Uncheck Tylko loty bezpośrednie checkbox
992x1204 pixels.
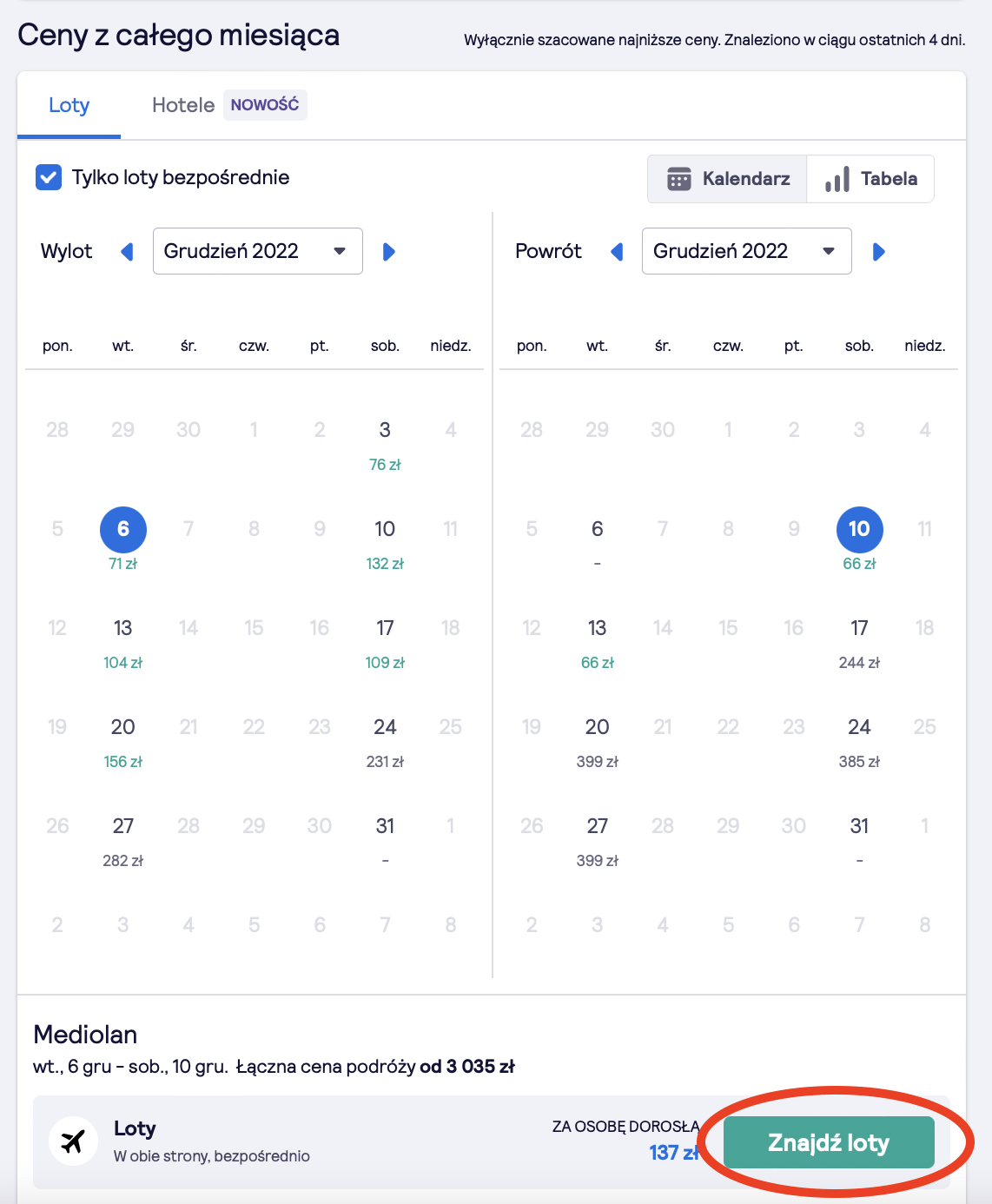point(49,177)
